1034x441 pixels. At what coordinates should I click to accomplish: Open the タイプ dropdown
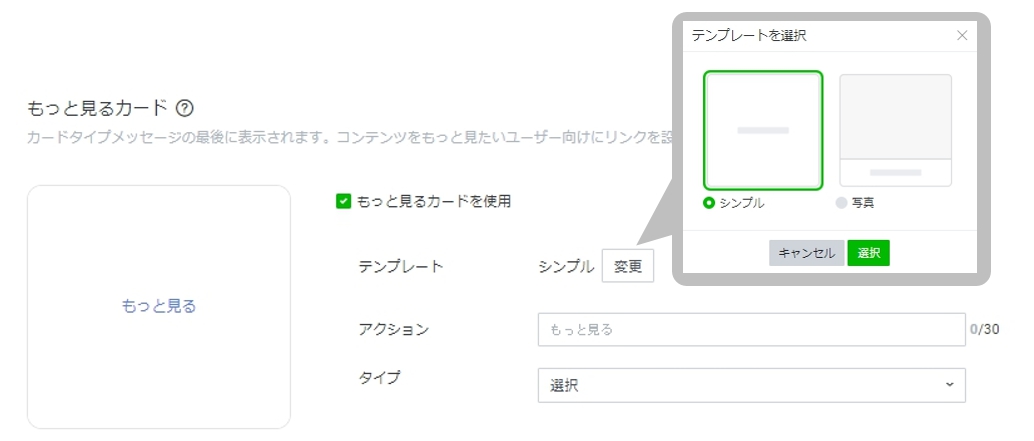(x=751, y=385)
